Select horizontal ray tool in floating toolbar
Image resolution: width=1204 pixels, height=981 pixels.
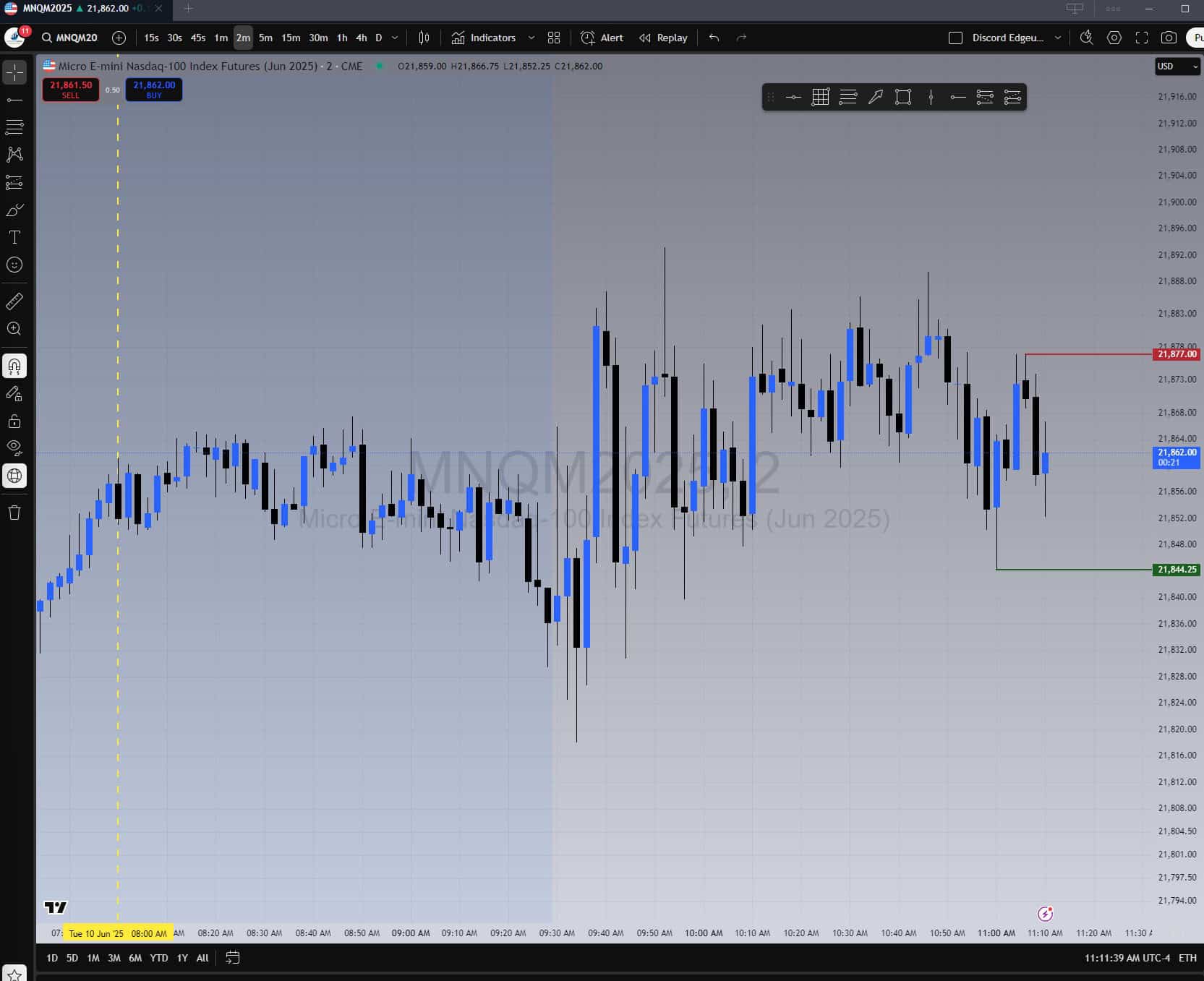click(x=958, y=97)
